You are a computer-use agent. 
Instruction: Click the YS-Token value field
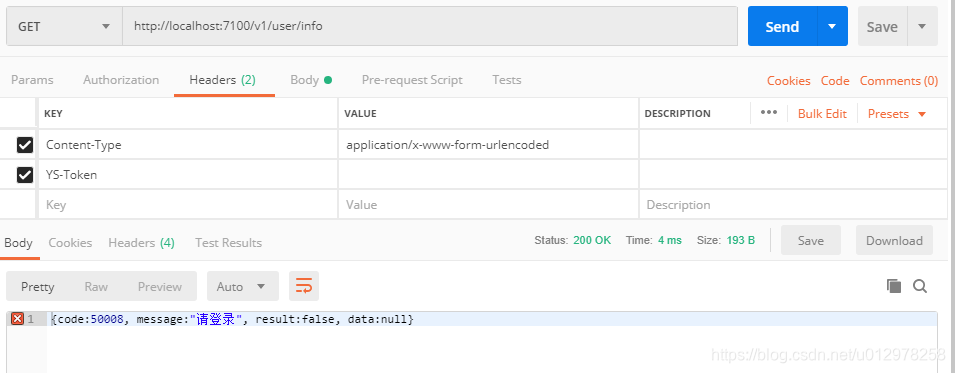point(488,175)
